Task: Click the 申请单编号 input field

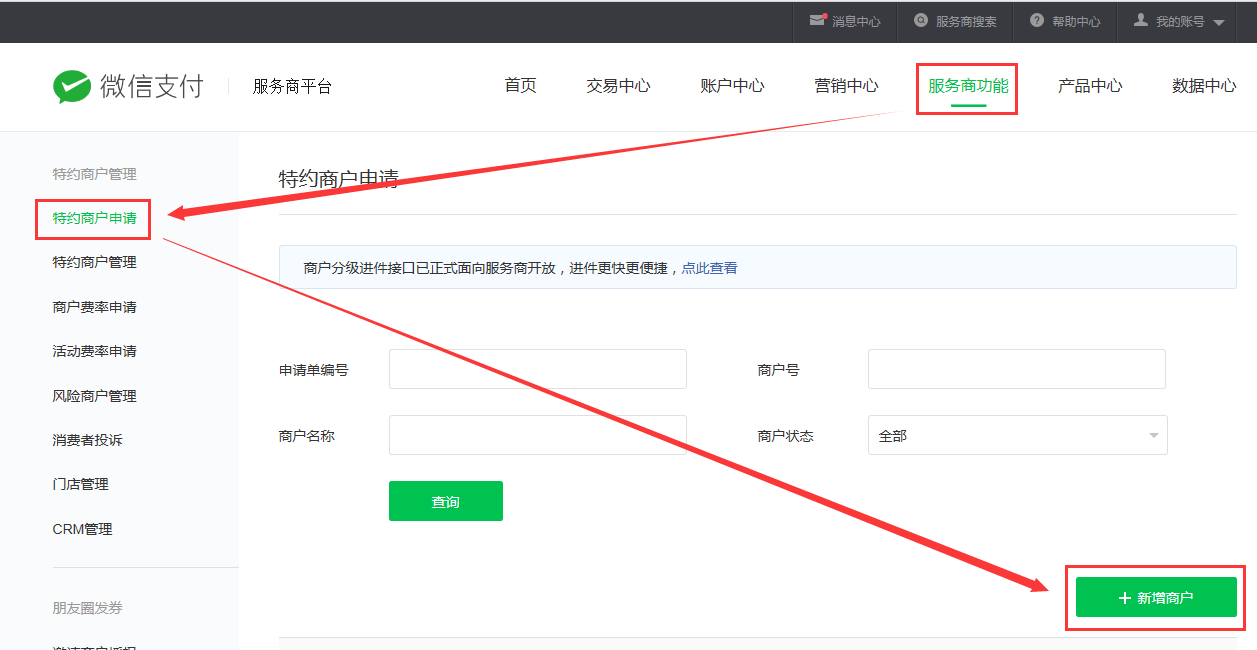Action: coord(537,369)
